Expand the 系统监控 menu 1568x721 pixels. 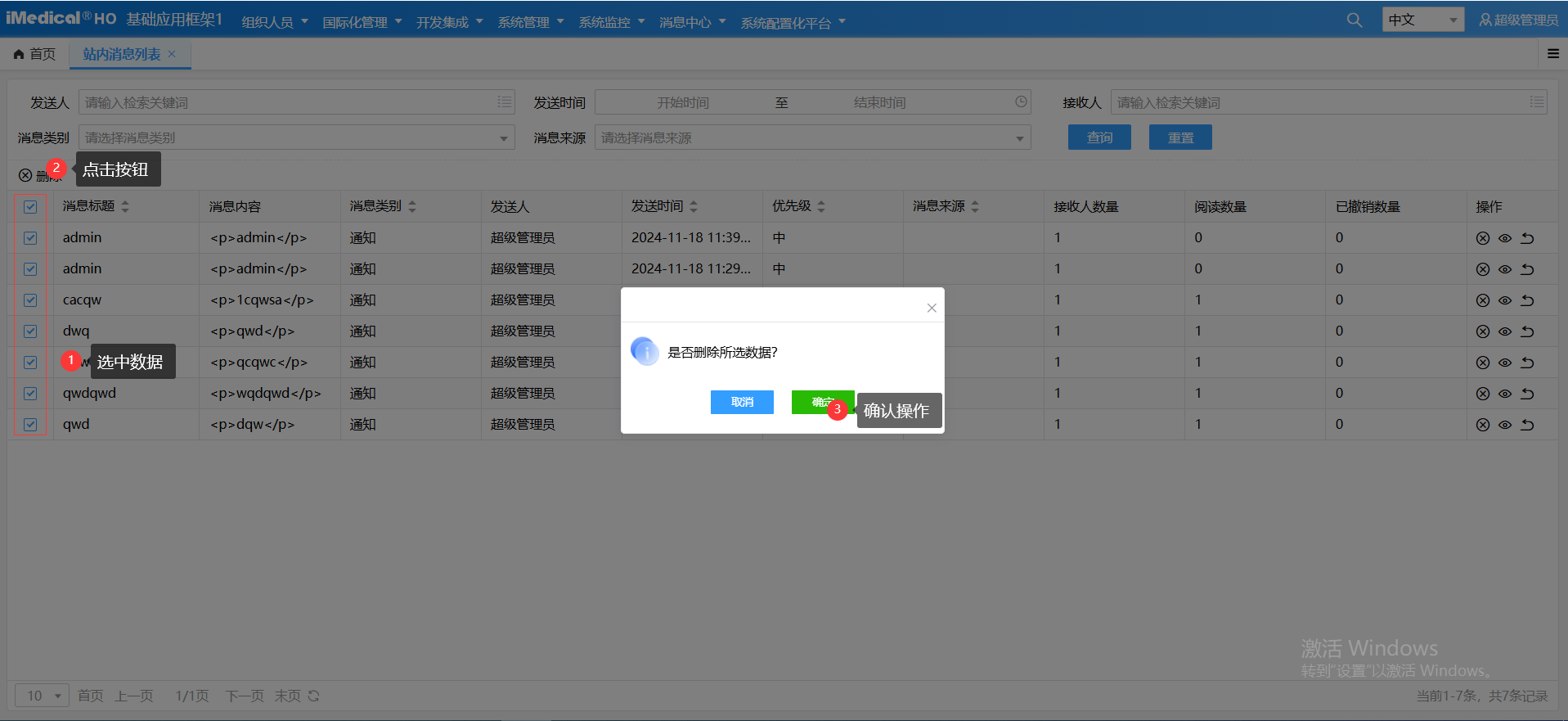612,22
